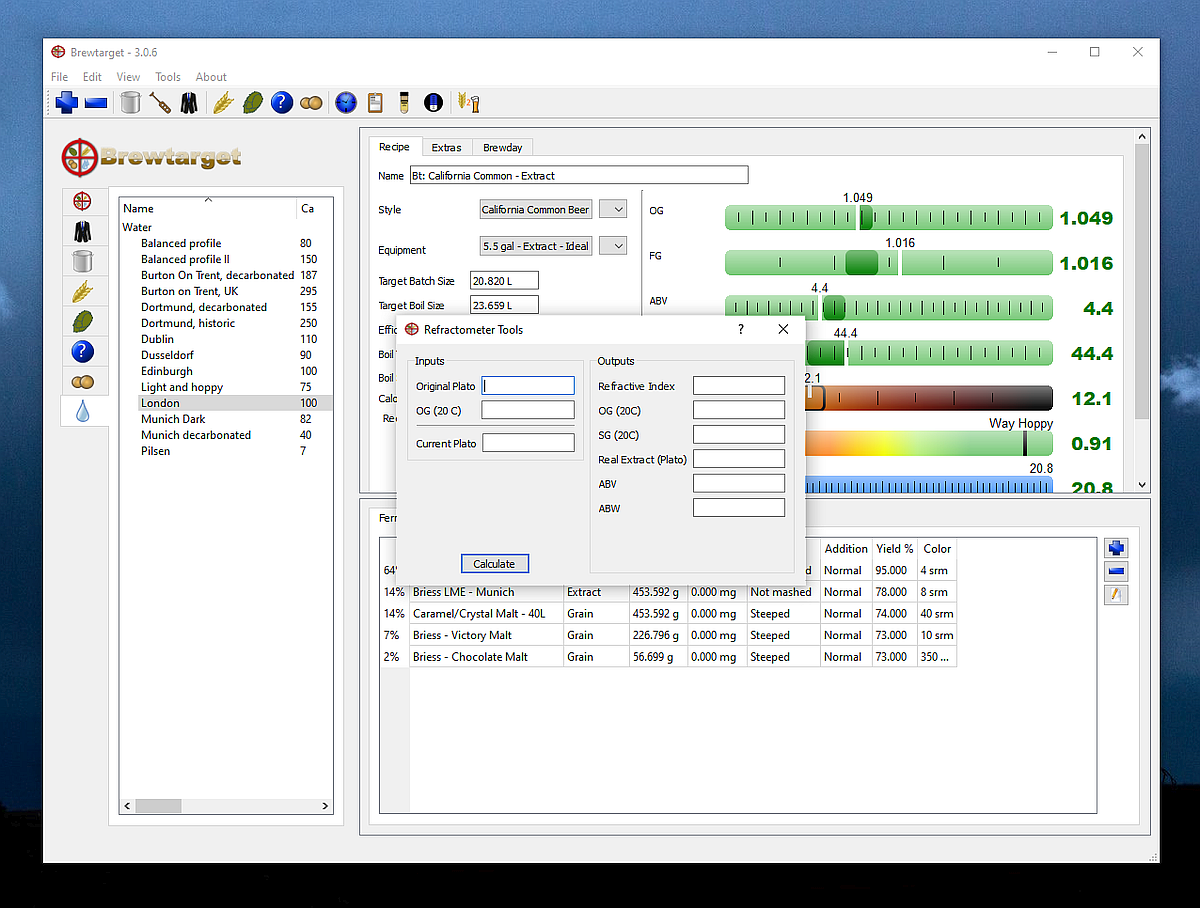The image size is (1200, 908).
Task: Click the recipe Name text field
Action: coord(578,175)
